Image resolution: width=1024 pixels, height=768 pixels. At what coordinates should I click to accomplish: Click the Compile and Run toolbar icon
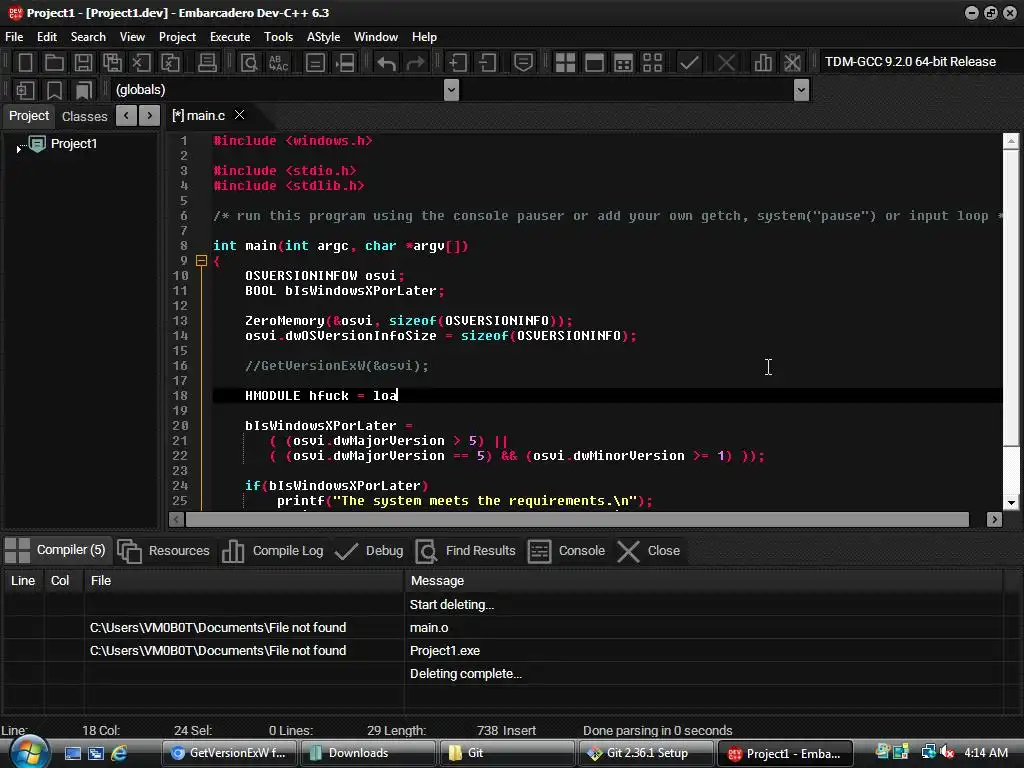tap(624, 63)
